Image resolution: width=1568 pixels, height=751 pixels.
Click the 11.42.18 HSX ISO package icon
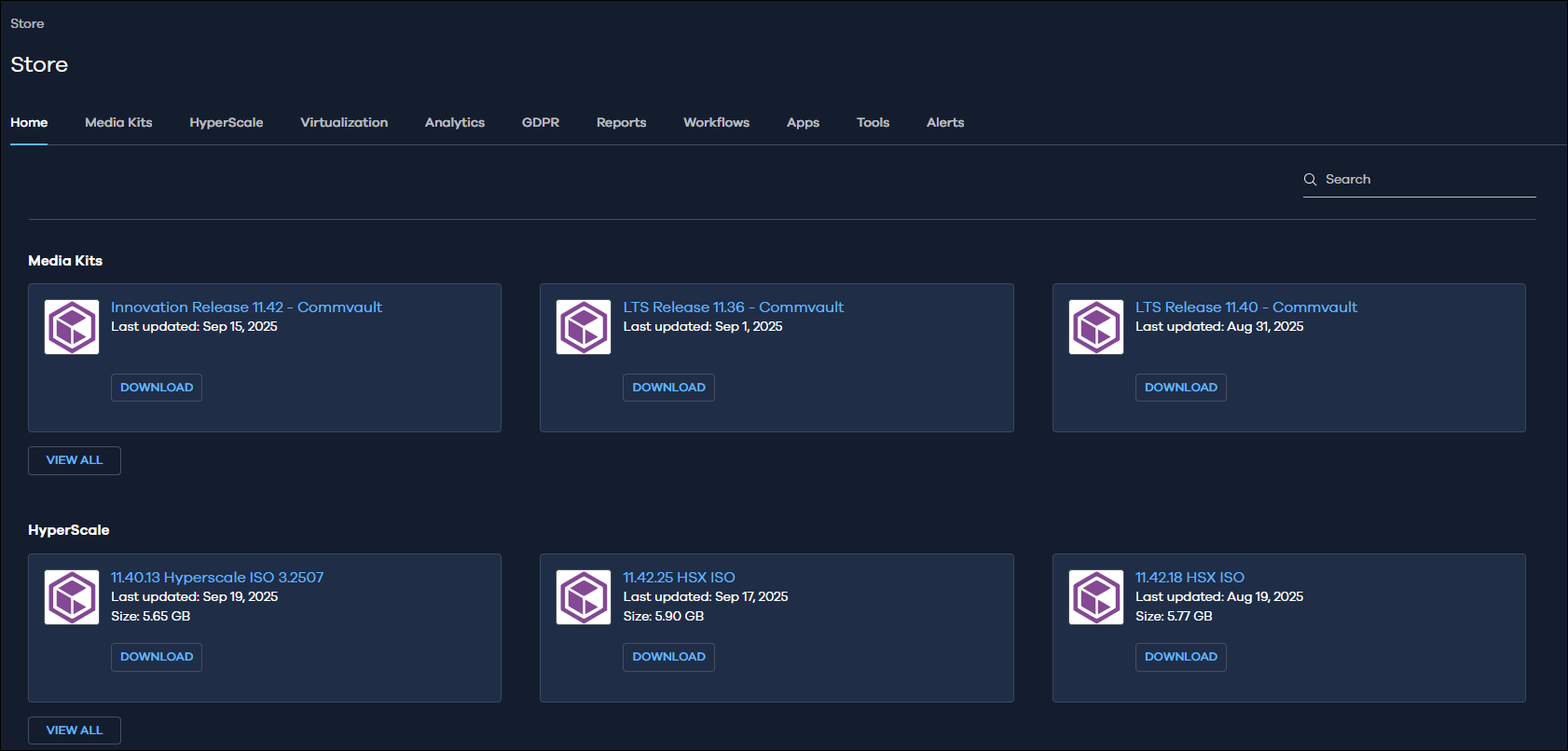click(x=1096, y=597)
